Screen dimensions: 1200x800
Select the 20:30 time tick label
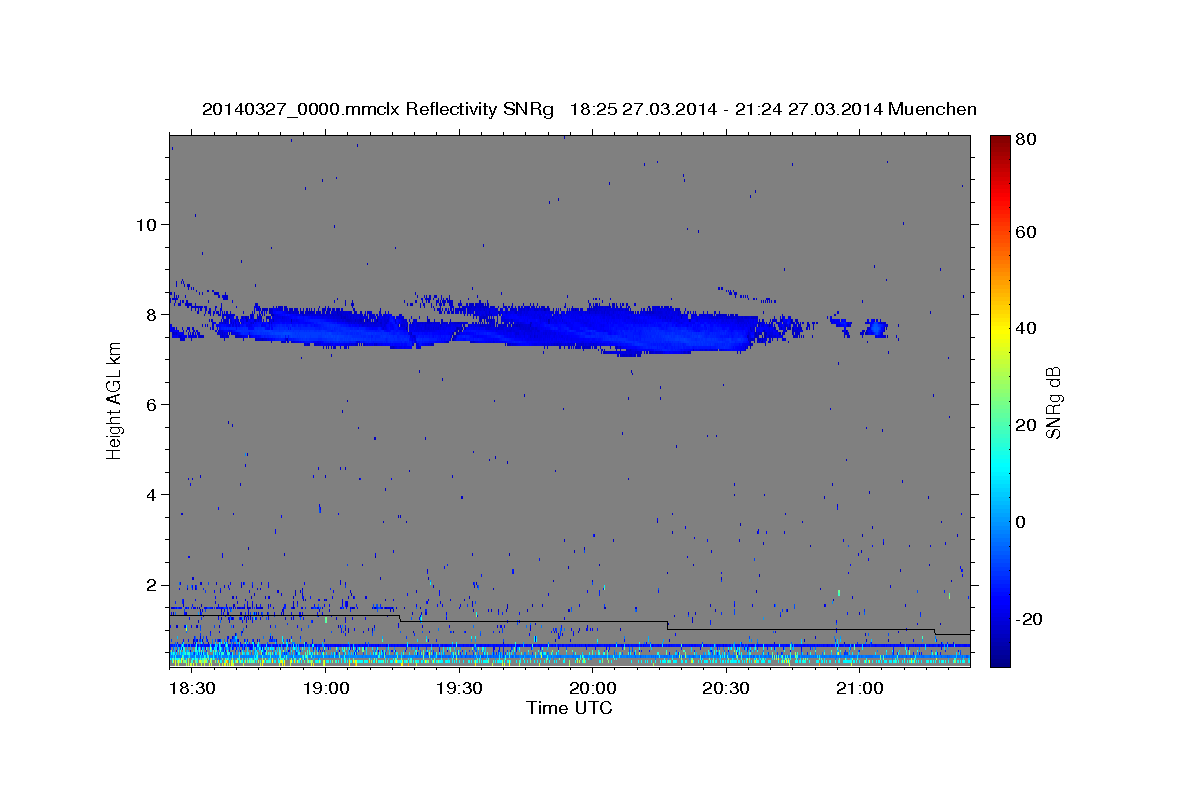coord(726,689)
